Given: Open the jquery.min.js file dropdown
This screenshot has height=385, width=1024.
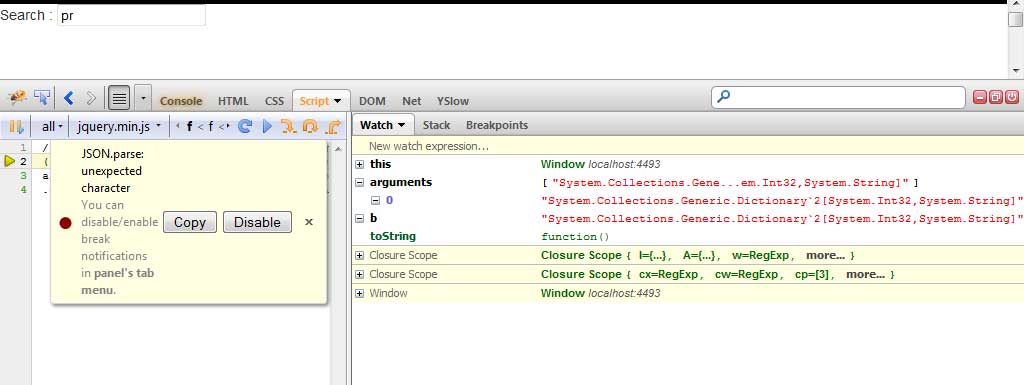Looking at the screenshot, I should 118,127.
